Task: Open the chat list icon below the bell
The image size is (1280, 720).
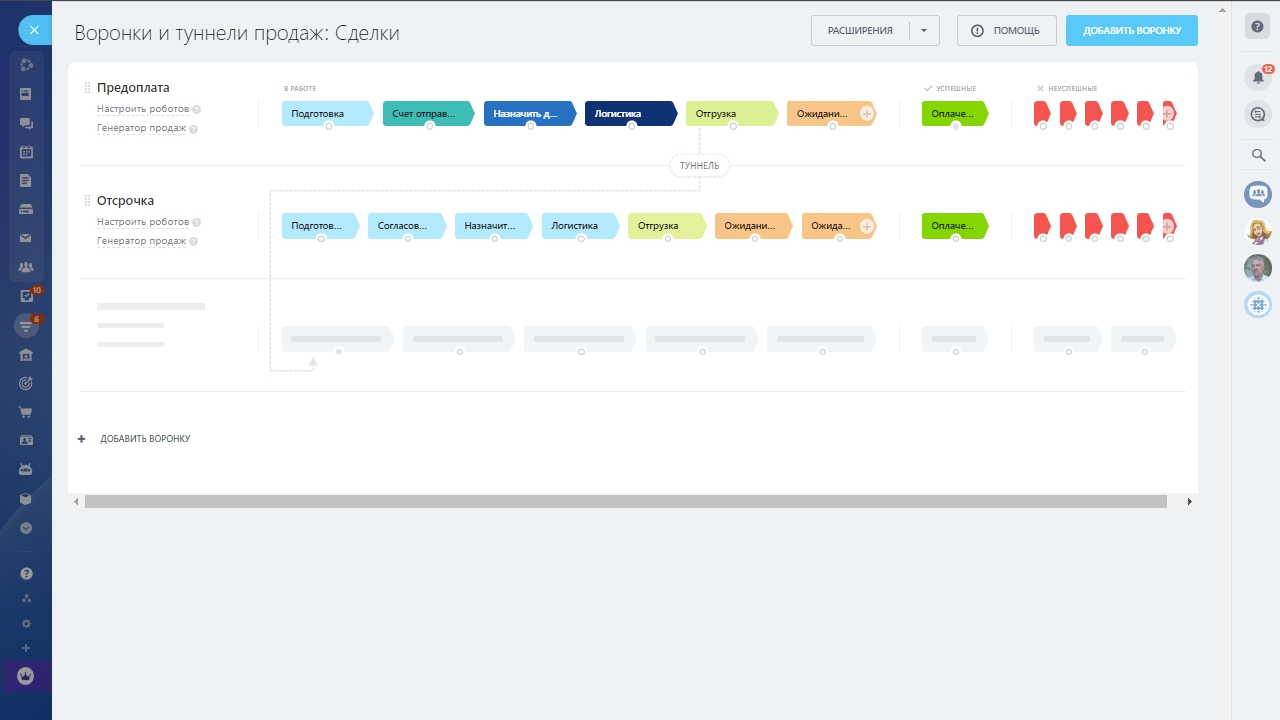Action: (x=1258, y=114)
